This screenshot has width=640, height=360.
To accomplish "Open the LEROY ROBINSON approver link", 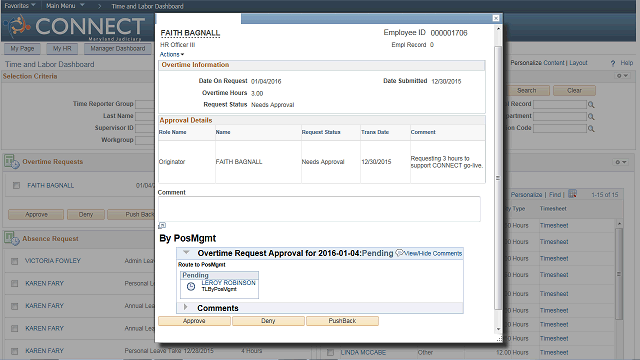I will click(229, 282).
